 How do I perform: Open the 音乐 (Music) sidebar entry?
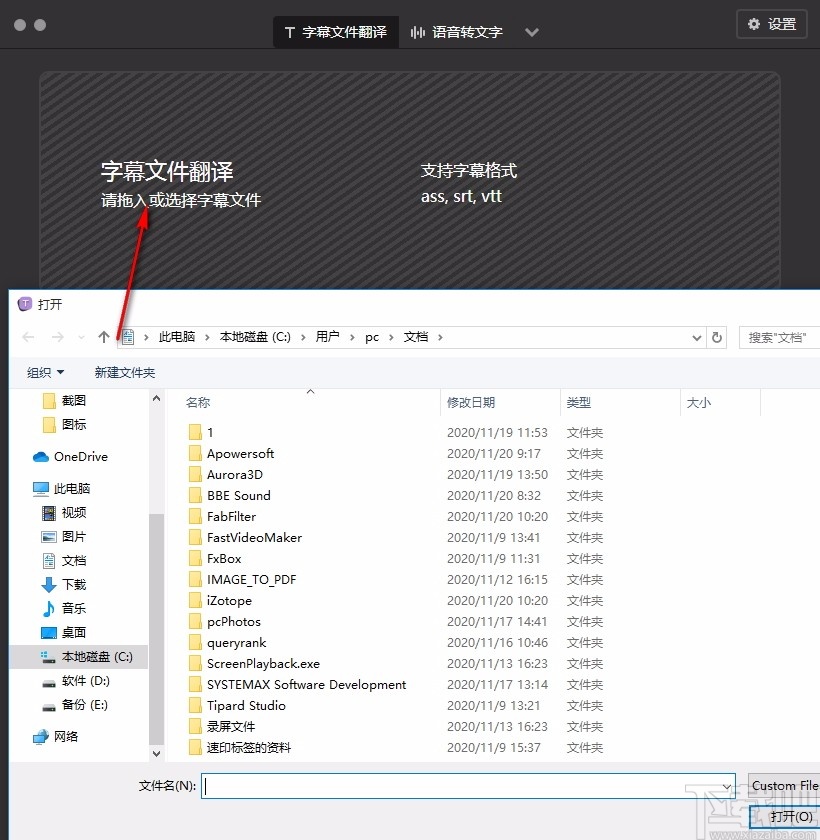(70, 609)
